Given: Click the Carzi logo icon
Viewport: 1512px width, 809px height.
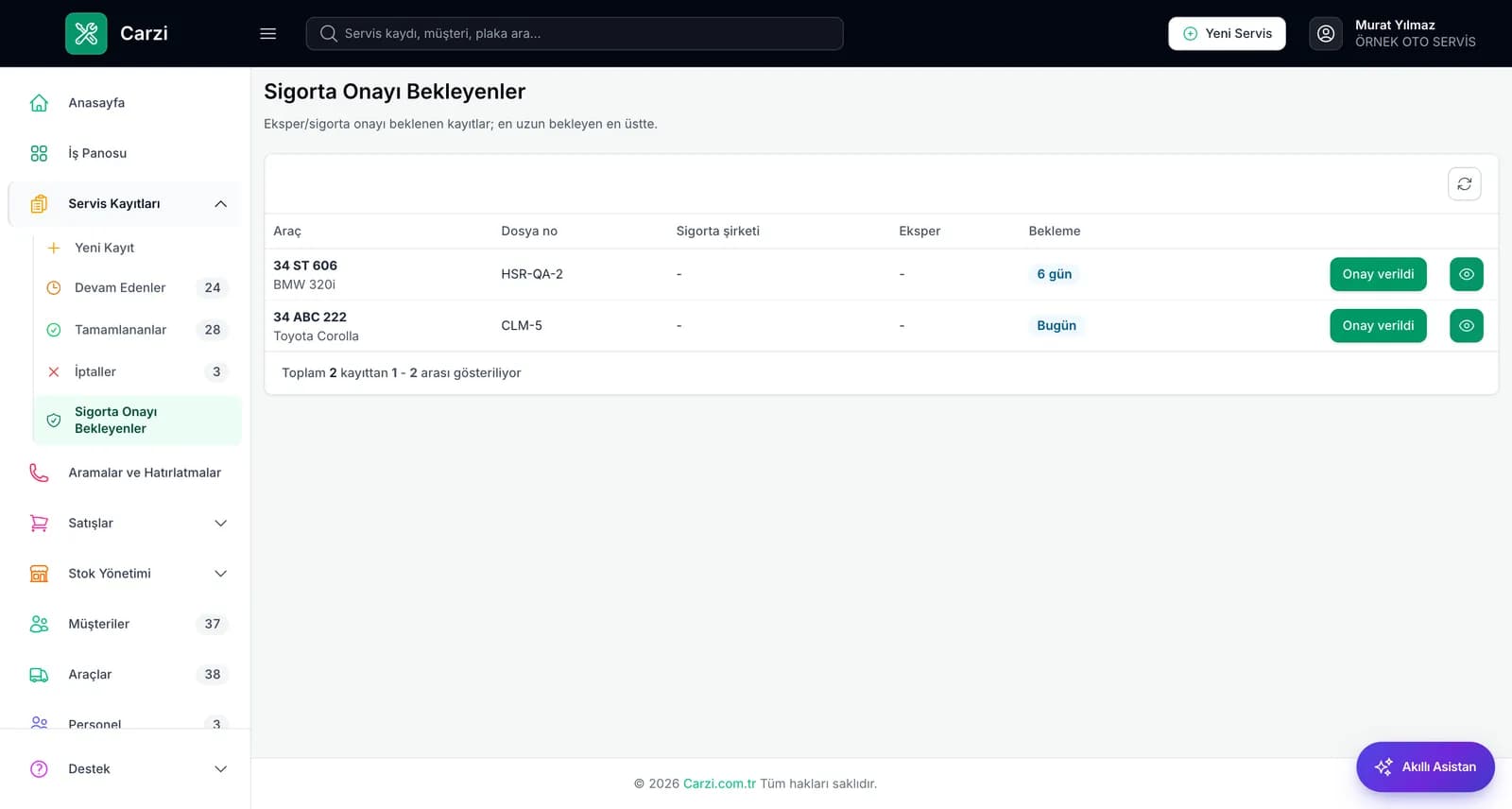Looking at the screenshot, I should point(86,33).
